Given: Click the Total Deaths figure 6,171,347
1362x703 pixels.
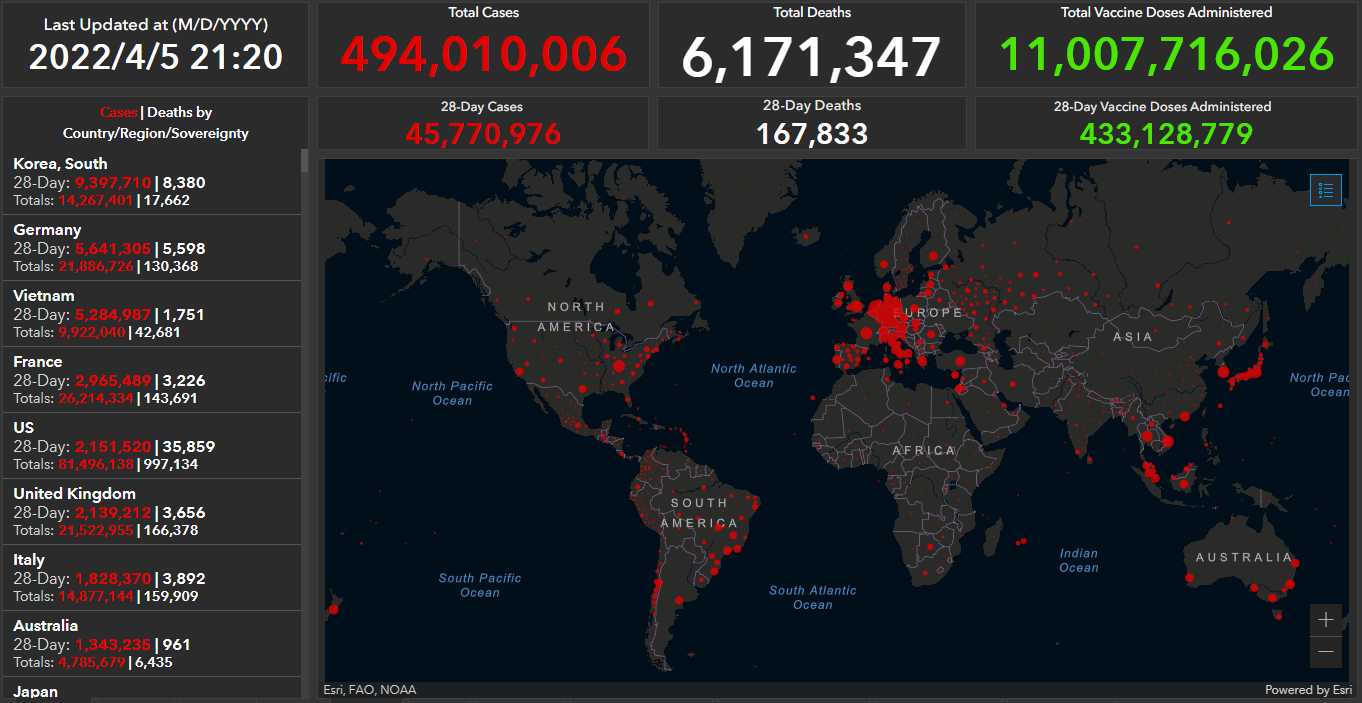Looking at the screenshot, I should coord(812,56).
